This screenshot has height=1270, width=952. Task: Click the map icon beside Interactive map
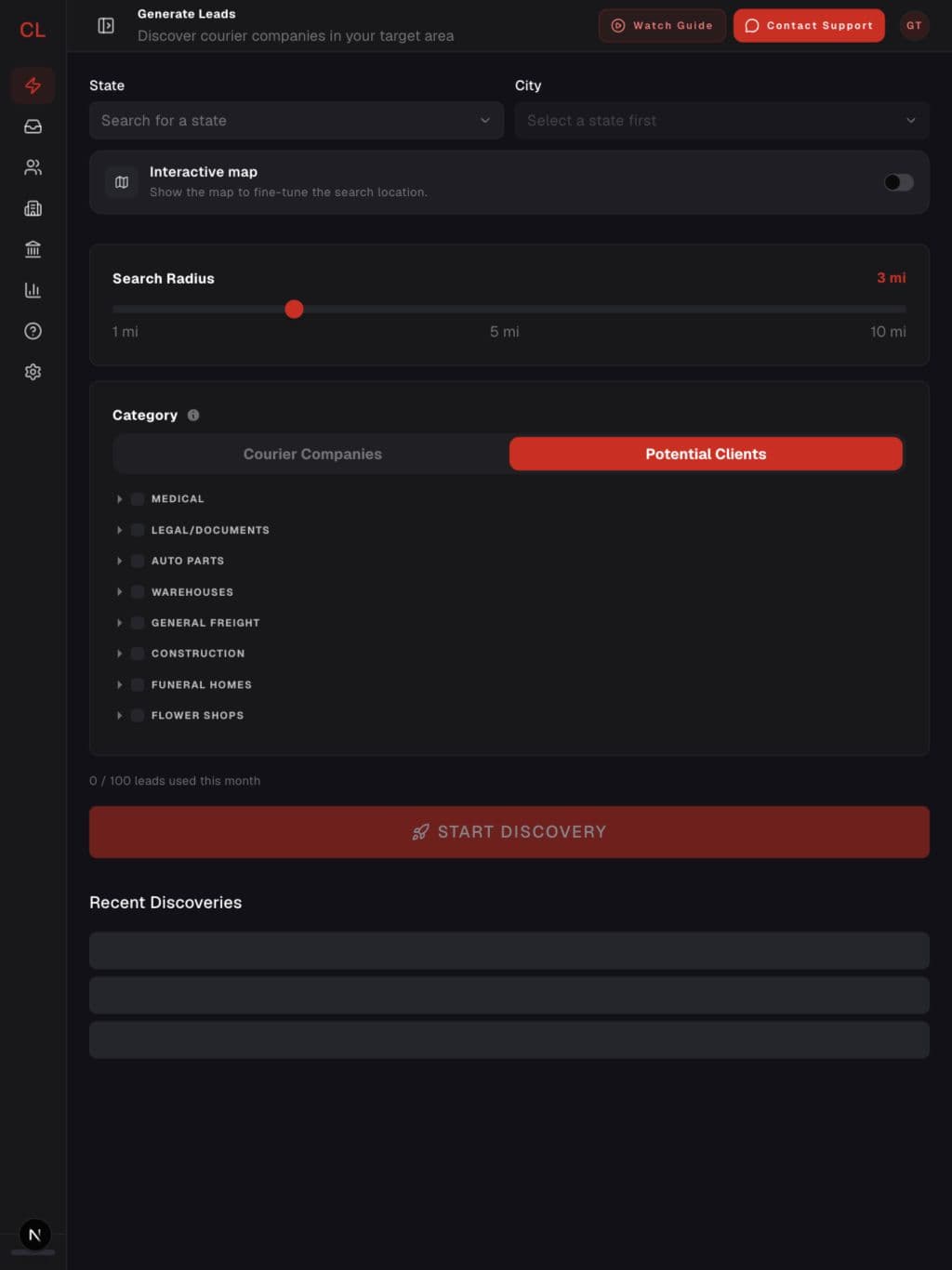pyautogui.click(x=122, y=182)
